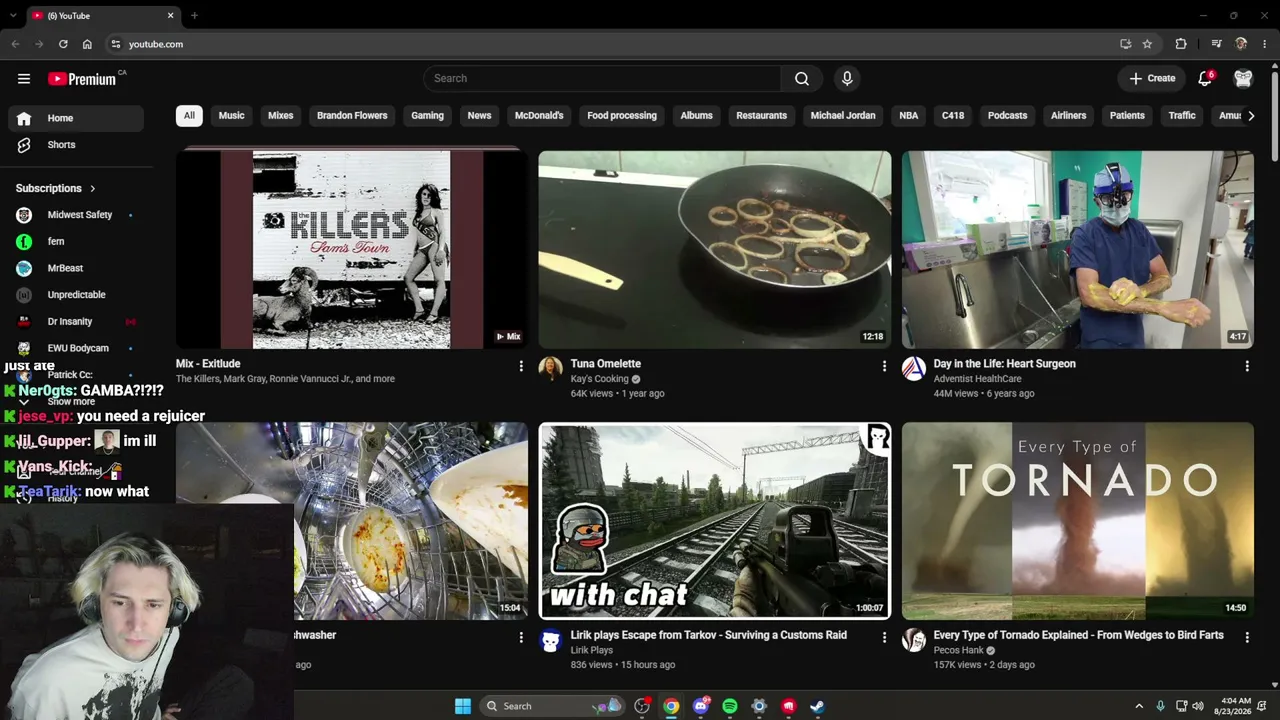Click the Create button
Screen dimensions: 1280x720
[1153, 79]
